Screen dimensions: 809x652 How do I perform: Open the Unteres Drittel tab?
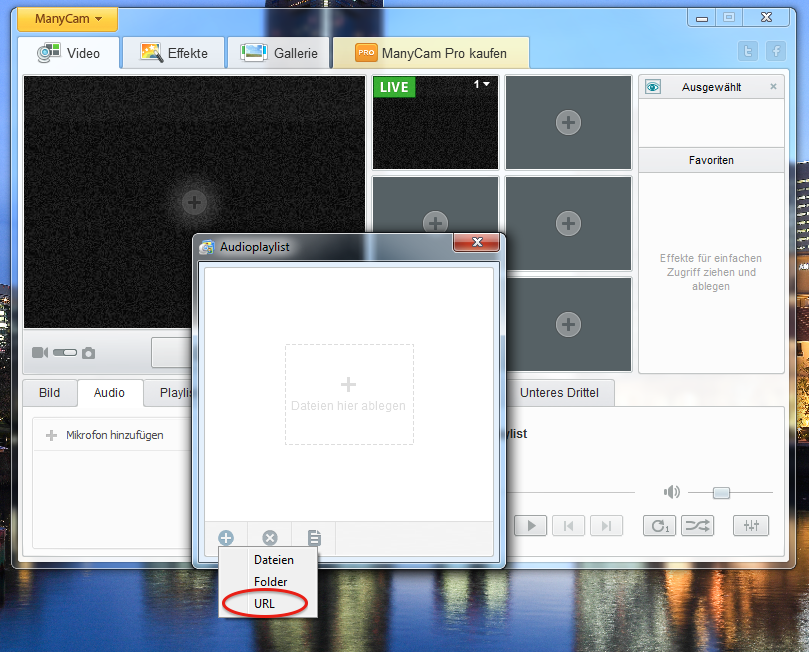tap(559, 393)
